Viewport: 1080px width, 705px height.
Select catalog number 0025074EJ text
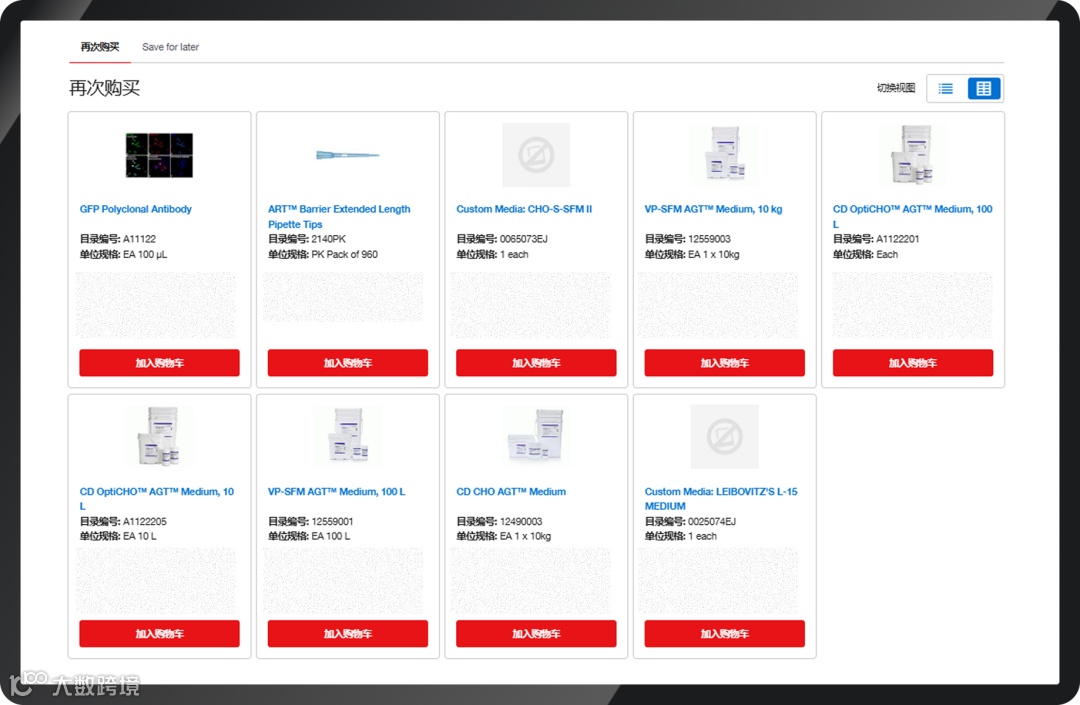tap(712, 521)
